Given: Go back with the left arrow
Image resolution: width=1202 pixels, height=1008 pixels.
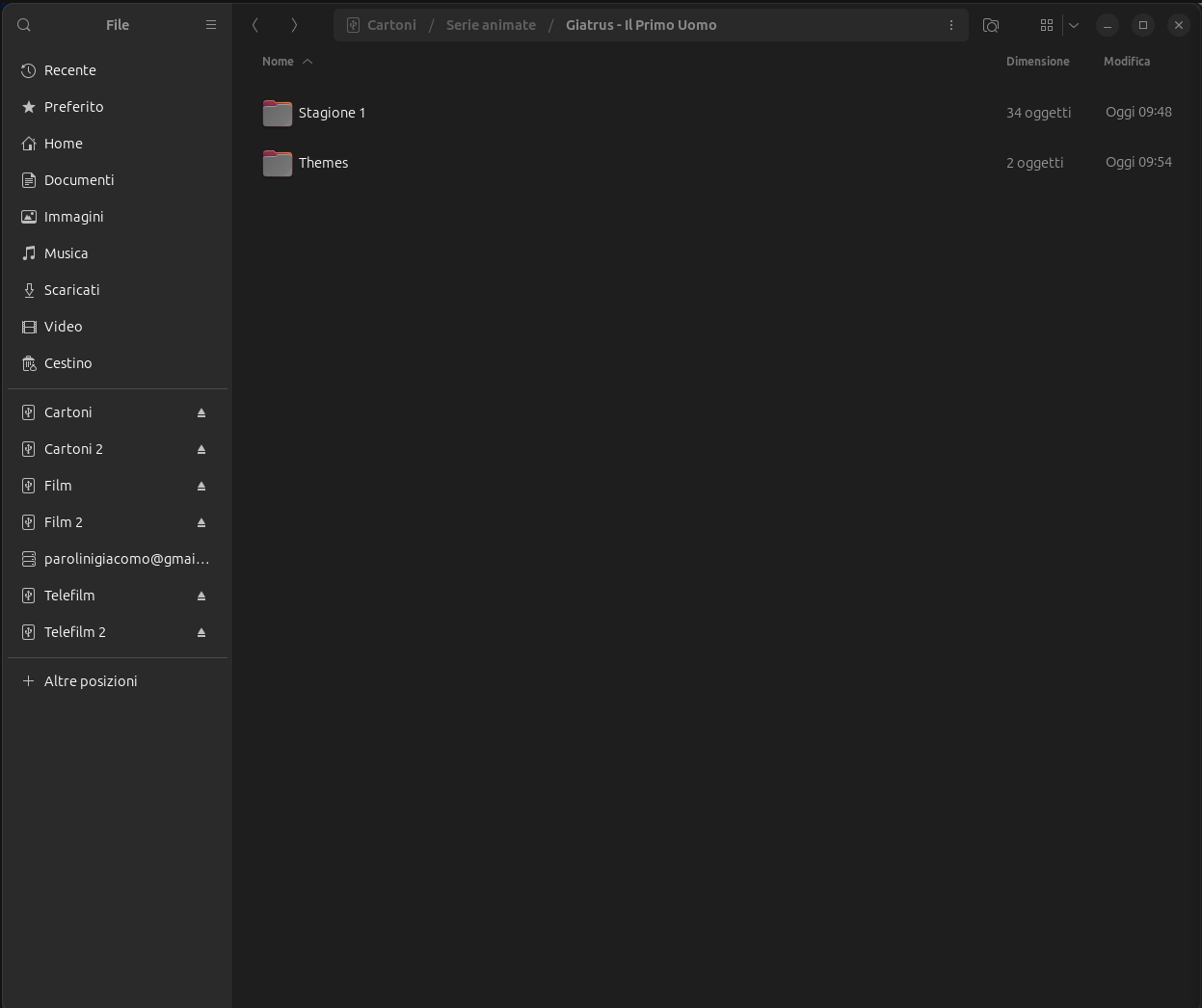Looking at the screenshot, I should 255,25.
